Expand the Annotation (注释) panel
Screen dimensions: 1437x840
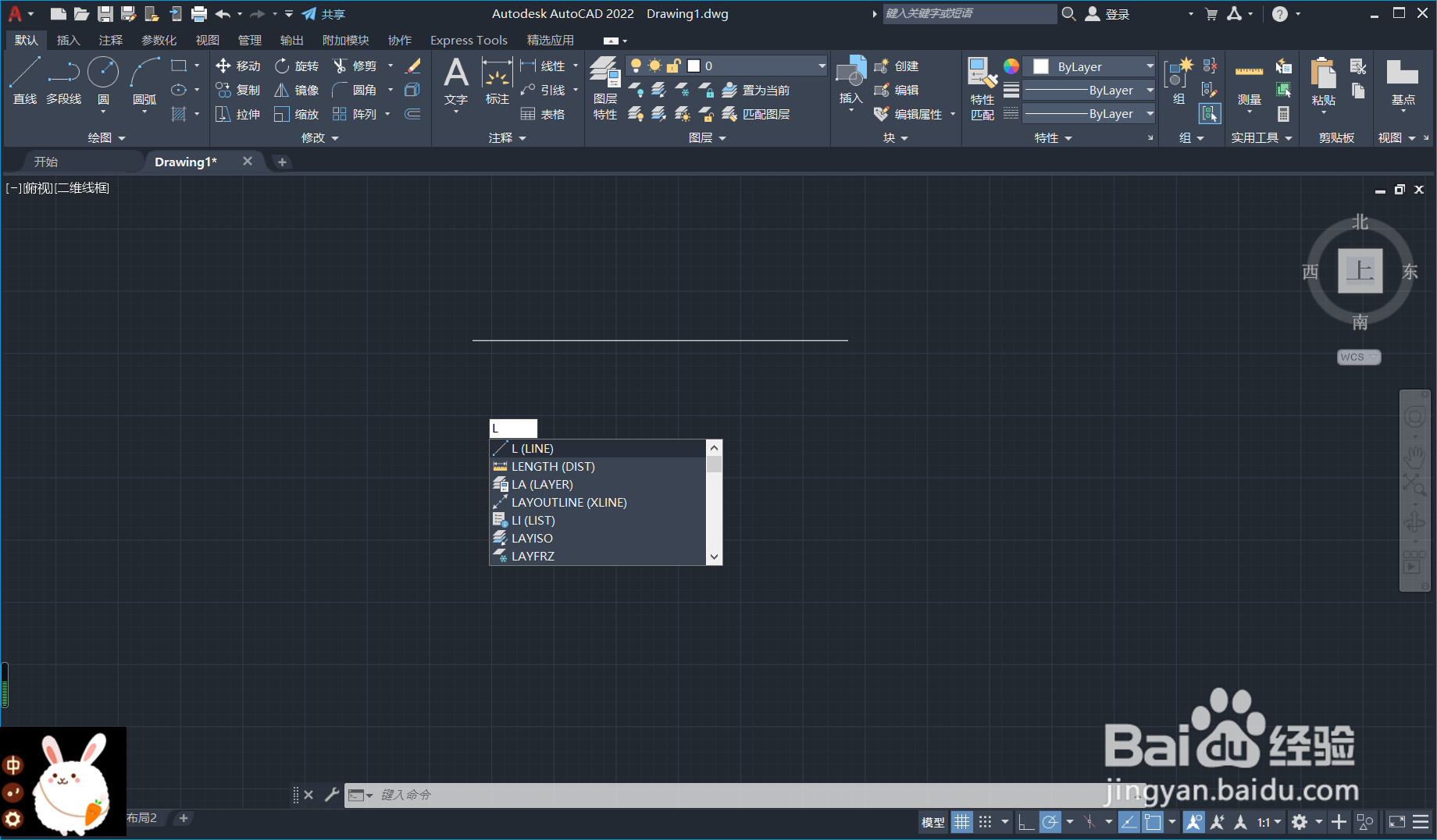click(508, 137)
